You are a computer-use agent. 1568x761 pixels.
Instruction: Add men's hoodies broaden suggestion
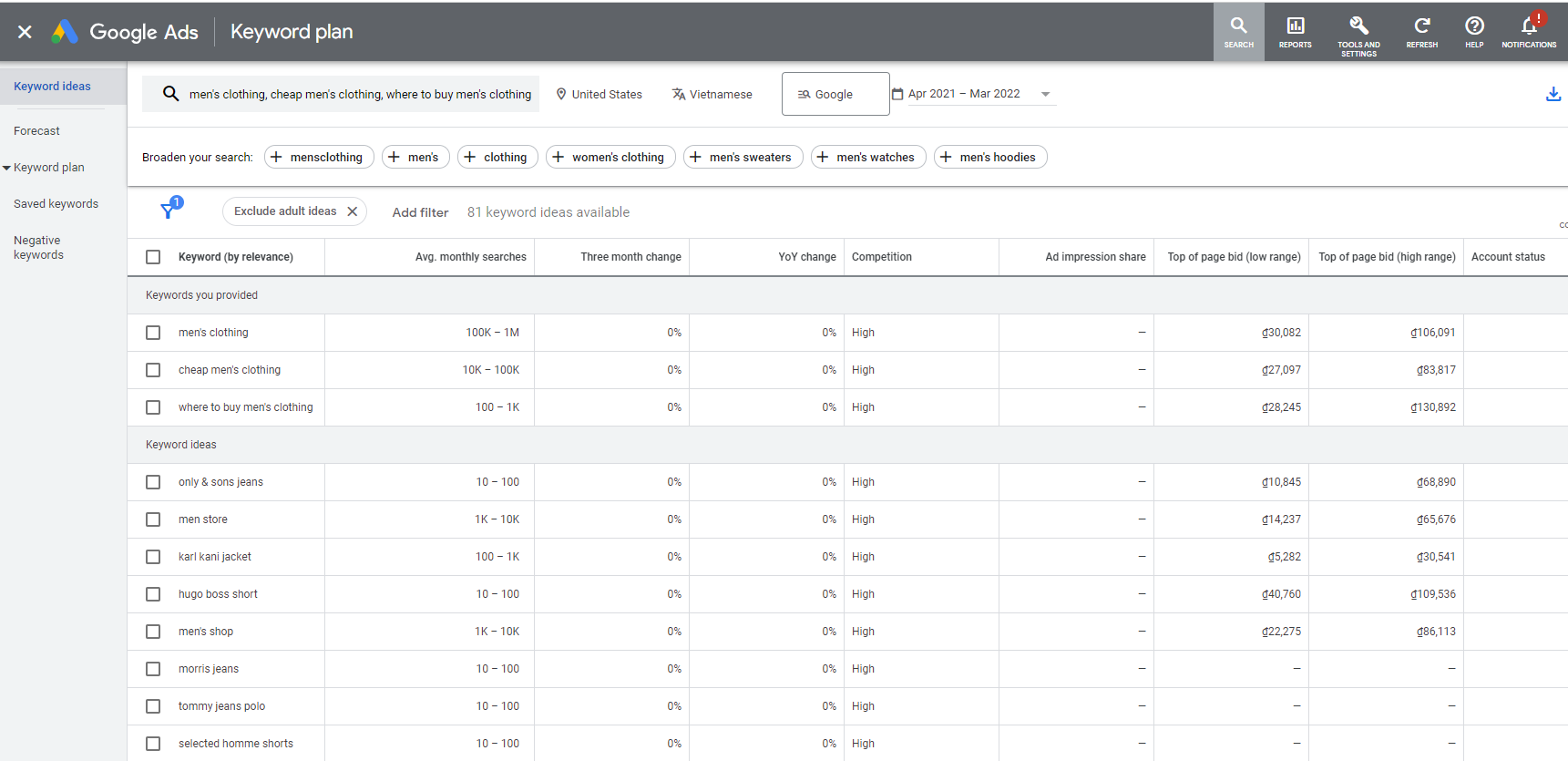(x=990, y=157)
